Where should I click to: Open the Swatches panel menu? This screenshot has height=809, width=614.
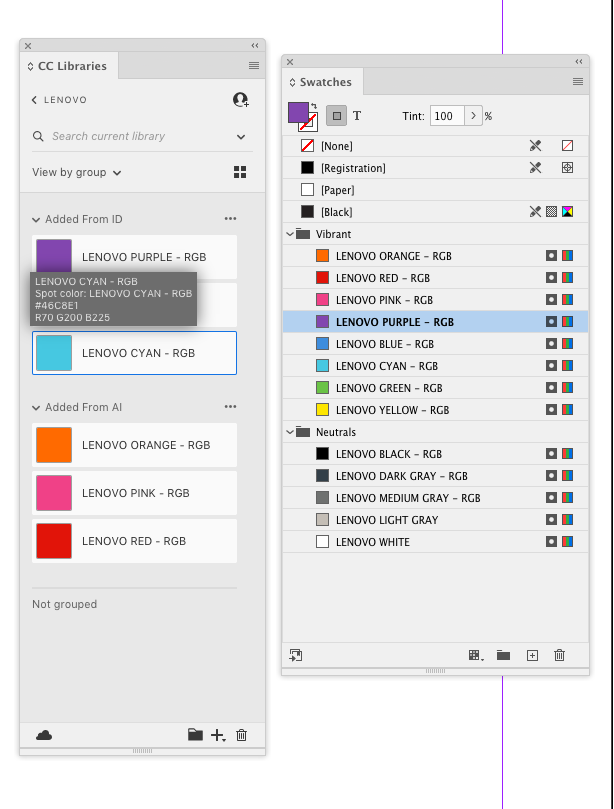(x=578, y=82)
